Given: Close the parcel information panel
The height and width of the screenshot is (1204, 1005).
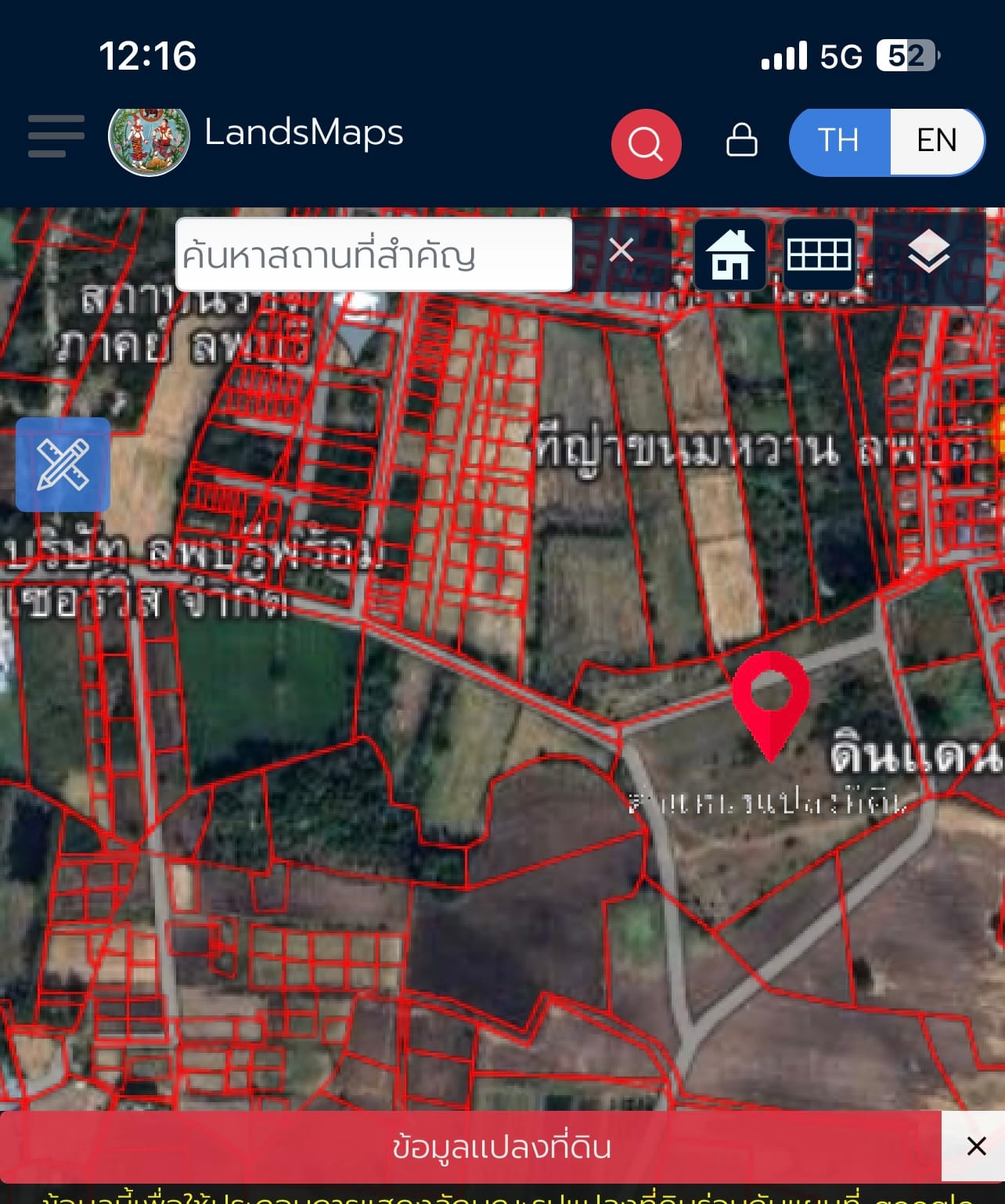Looking at the screenshot, I should pos(975,1147).
